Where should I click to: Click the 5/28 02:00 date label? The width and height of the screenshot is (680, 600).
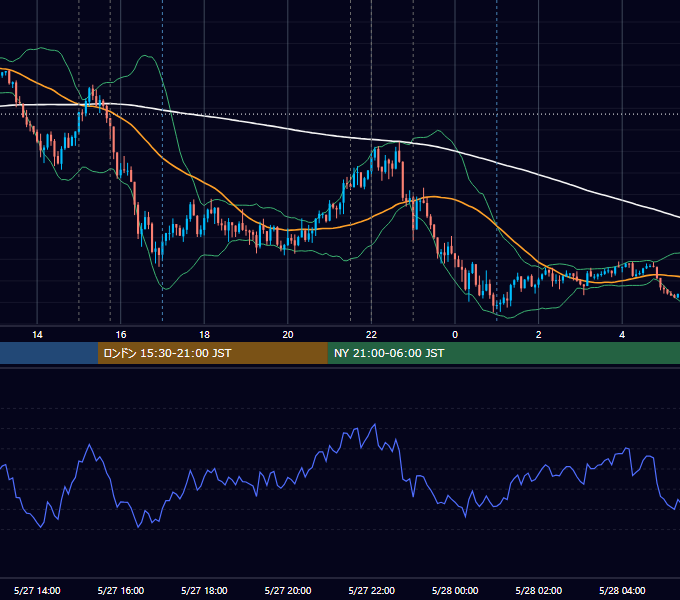(539, 590)
